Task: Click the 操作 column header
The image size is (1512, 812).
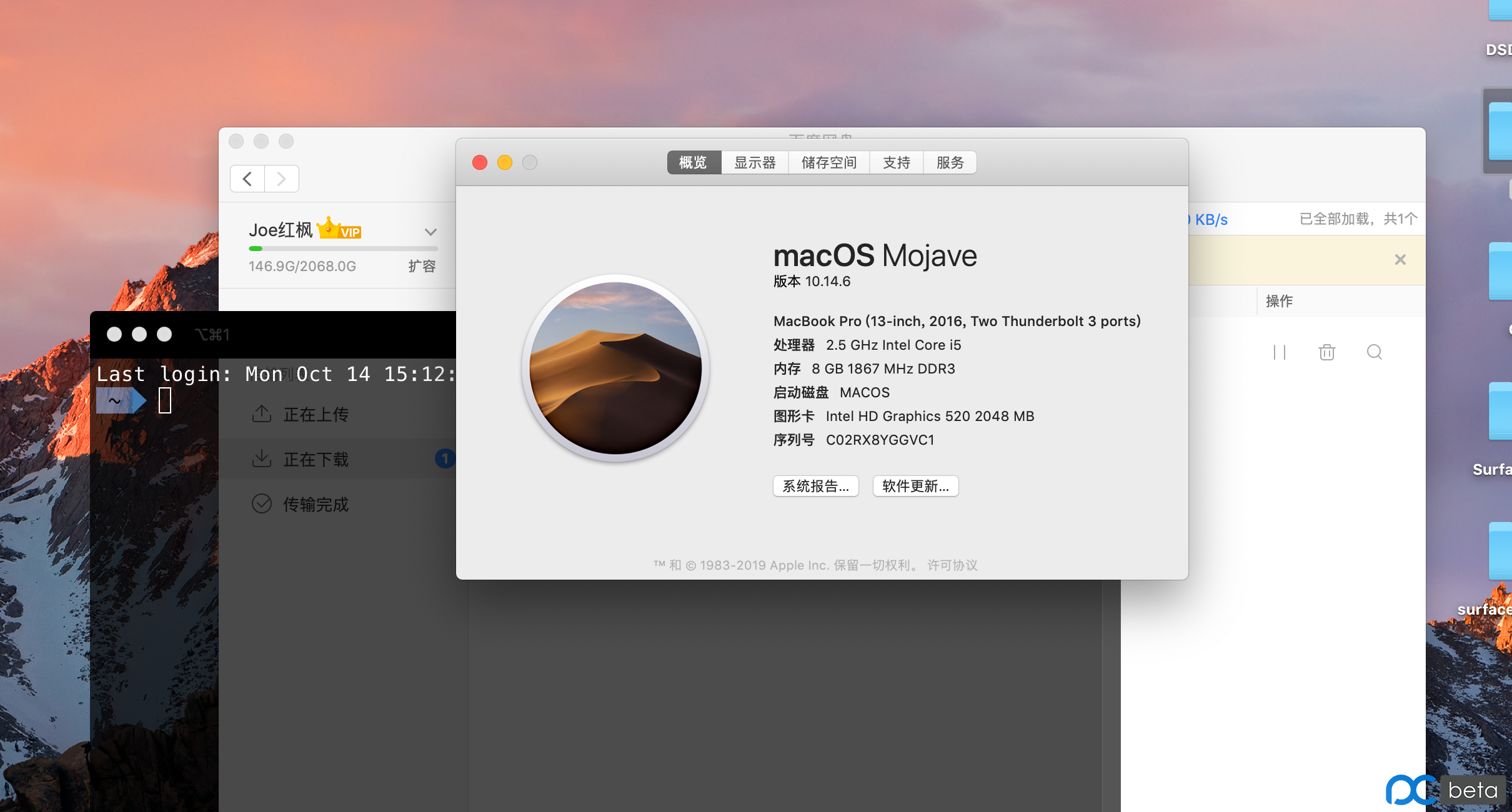Action: [1279, 301]
